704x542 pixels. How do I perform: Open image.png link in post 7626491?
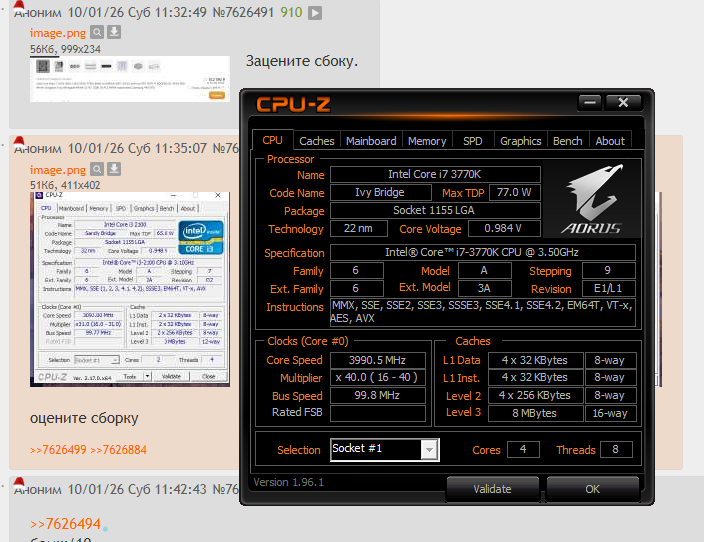point(57,33)
